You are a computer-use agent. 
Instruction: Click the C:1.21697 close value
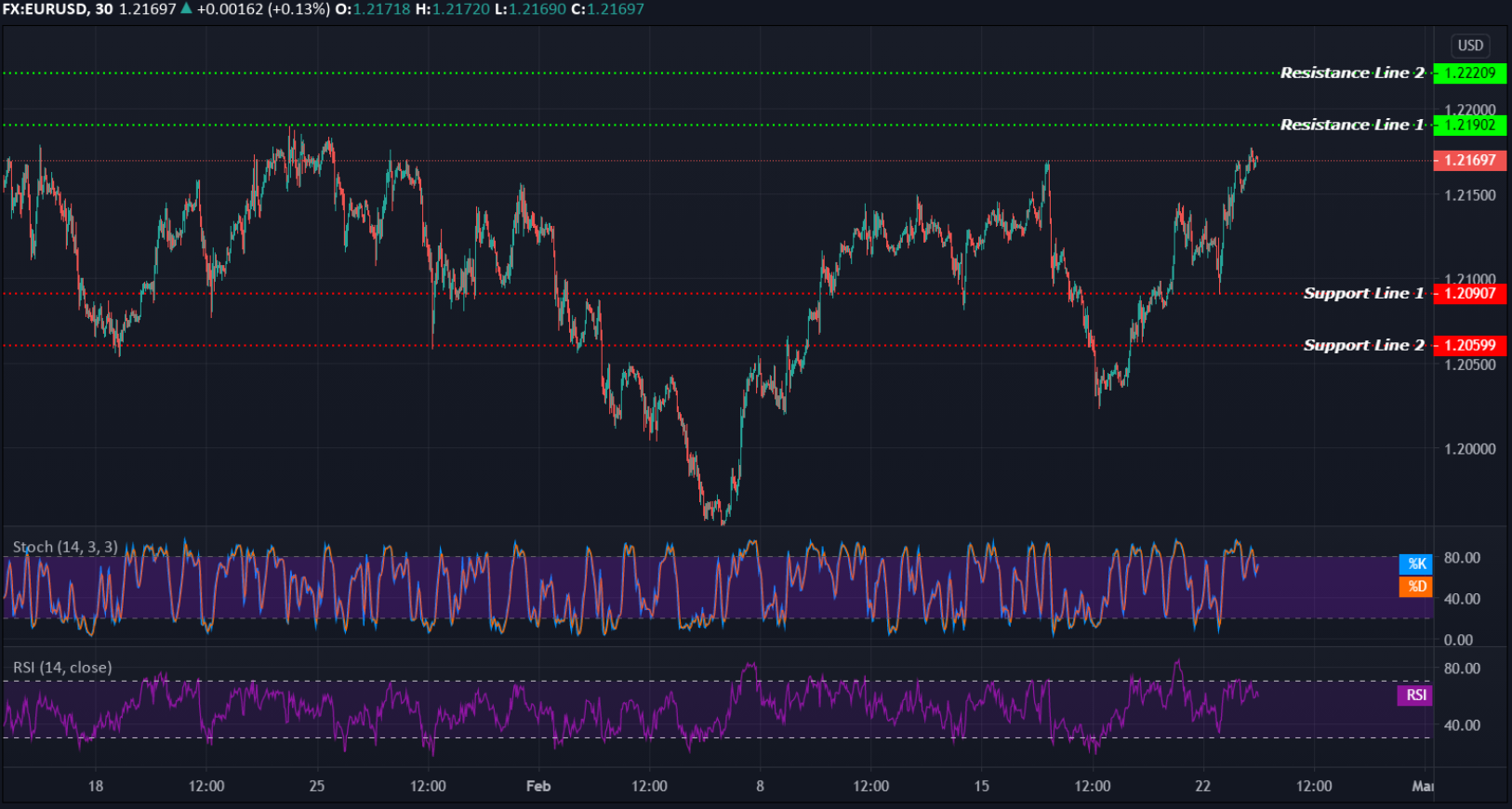(x=607, y=9)
